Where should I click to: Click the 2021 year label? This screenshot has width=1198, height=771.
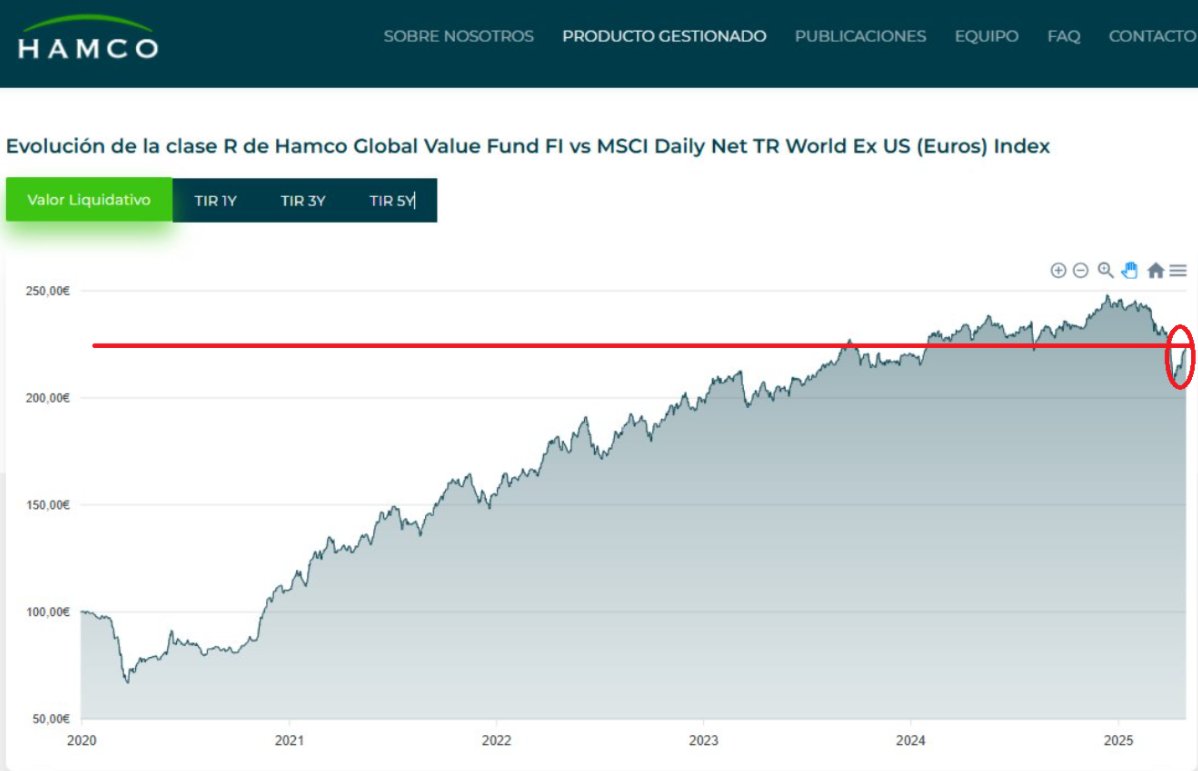289,740
